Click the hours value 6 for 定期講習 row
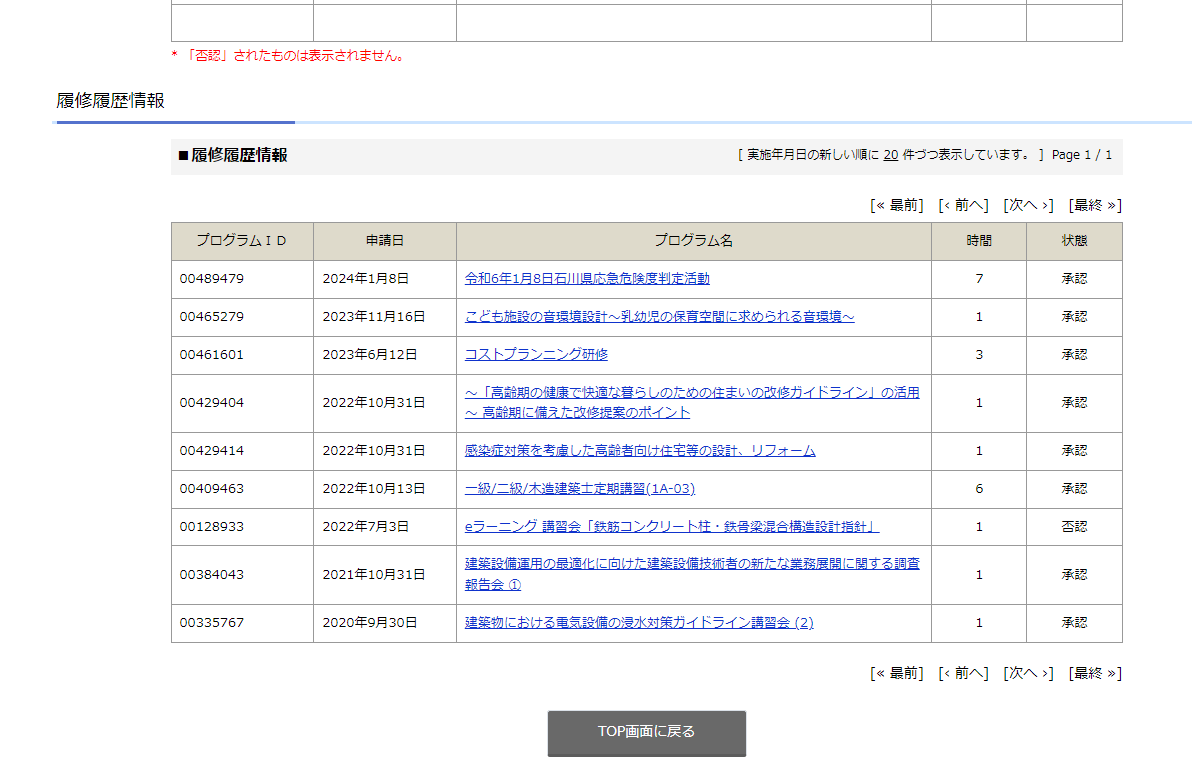 tap(979, 488)
